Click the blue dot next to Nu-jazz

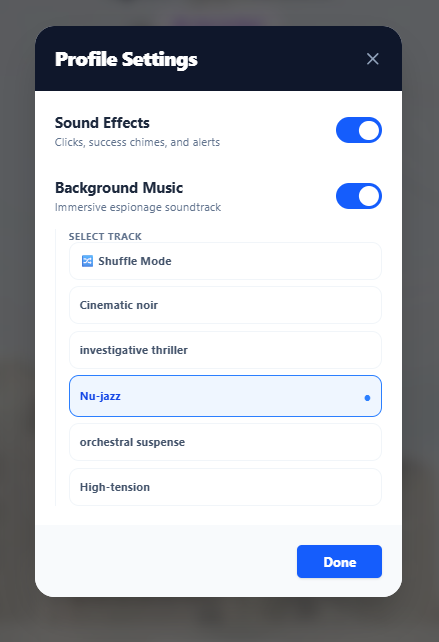[367, 398]
